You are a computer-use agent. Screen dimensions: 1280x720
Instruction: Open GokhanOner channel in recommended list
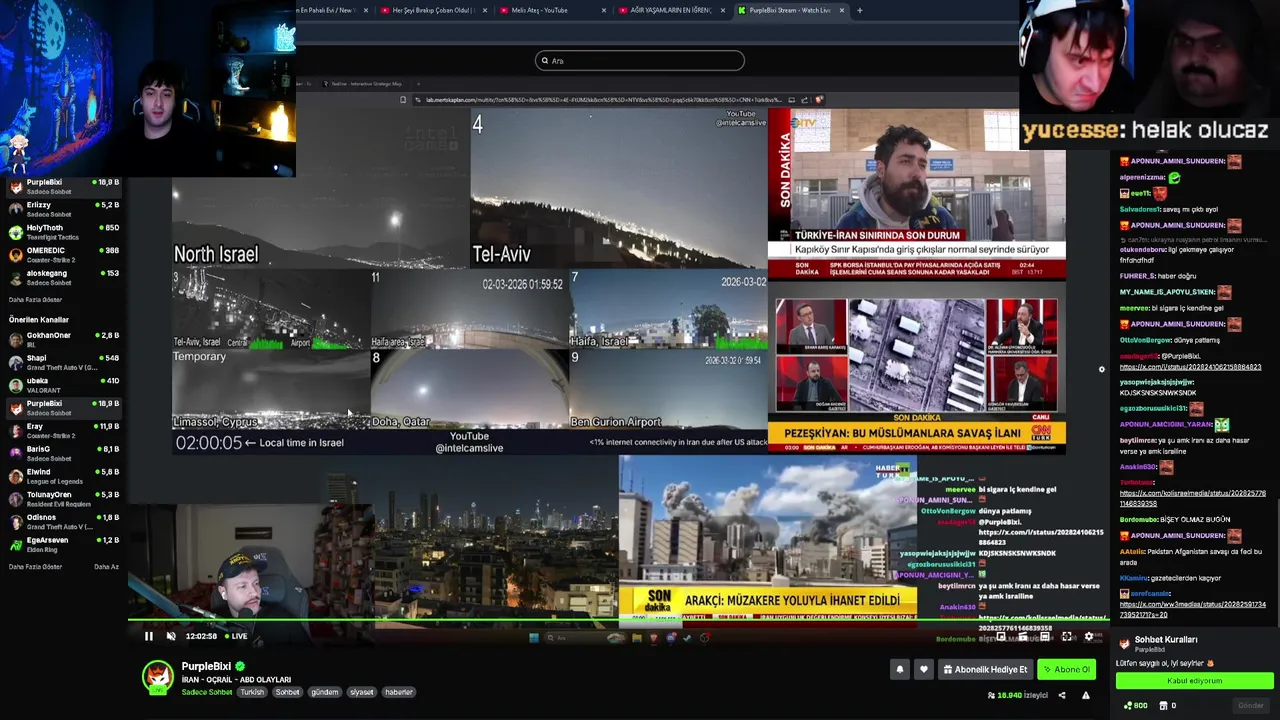tap(64, 340)
